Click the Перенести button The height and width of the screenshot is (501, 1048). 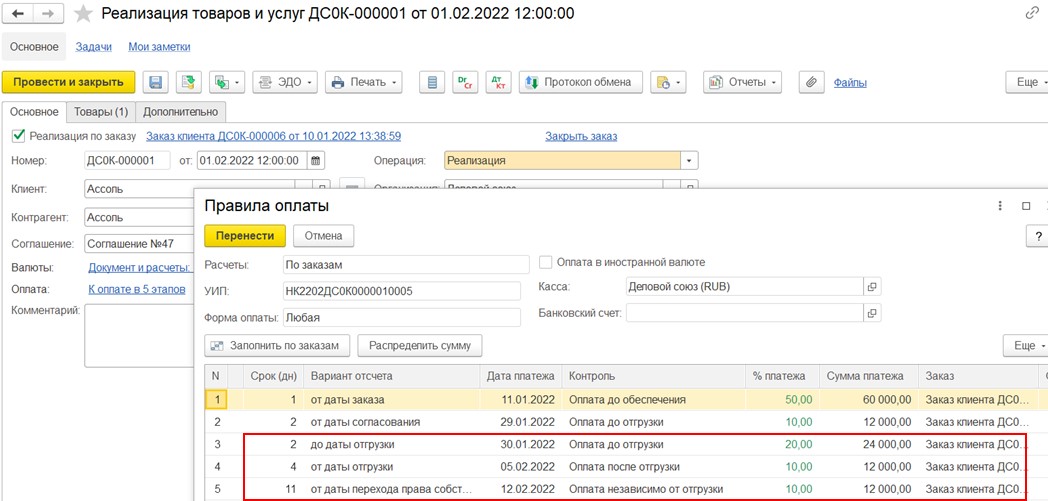tap(245, 236)
